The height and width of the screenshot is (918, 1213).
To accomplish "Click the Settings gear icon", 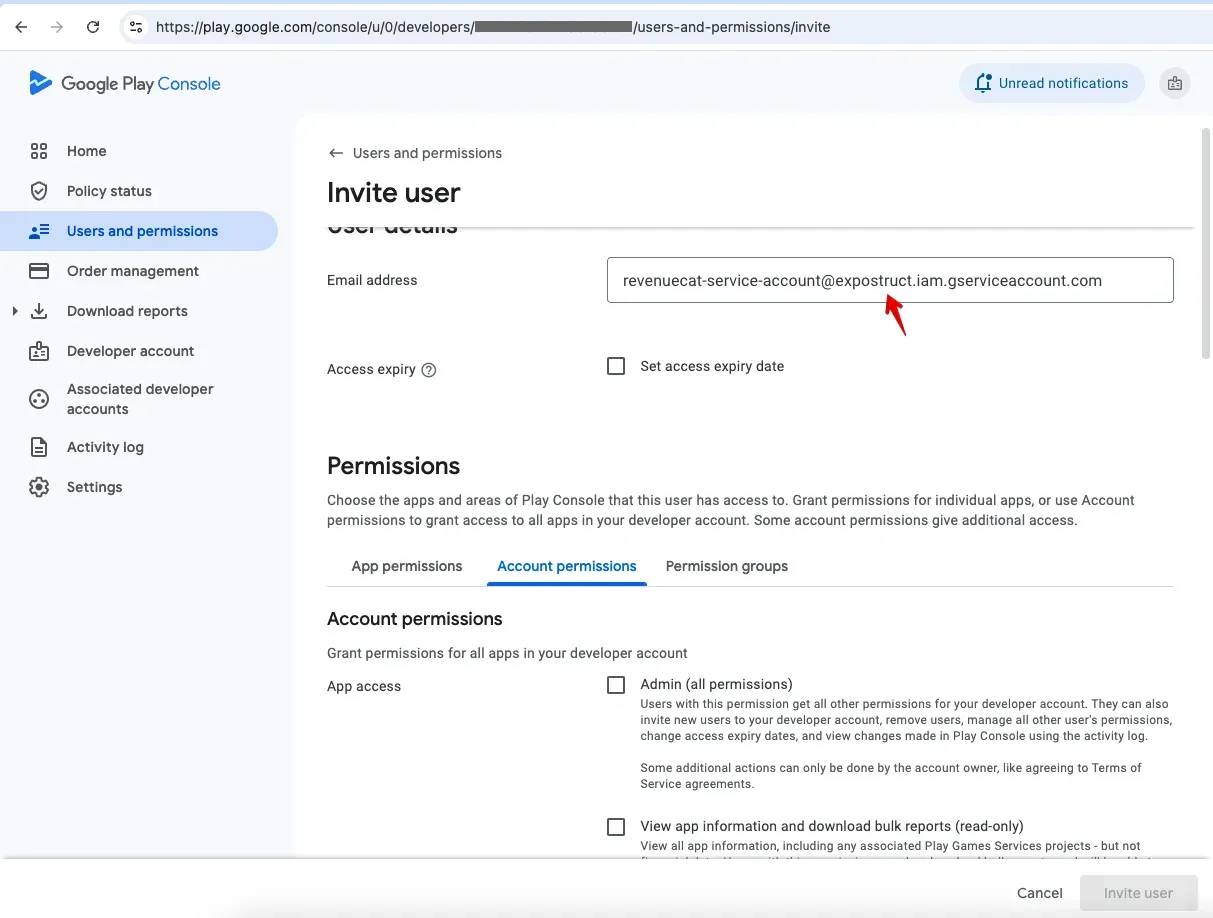I will (x=39, y=487).
